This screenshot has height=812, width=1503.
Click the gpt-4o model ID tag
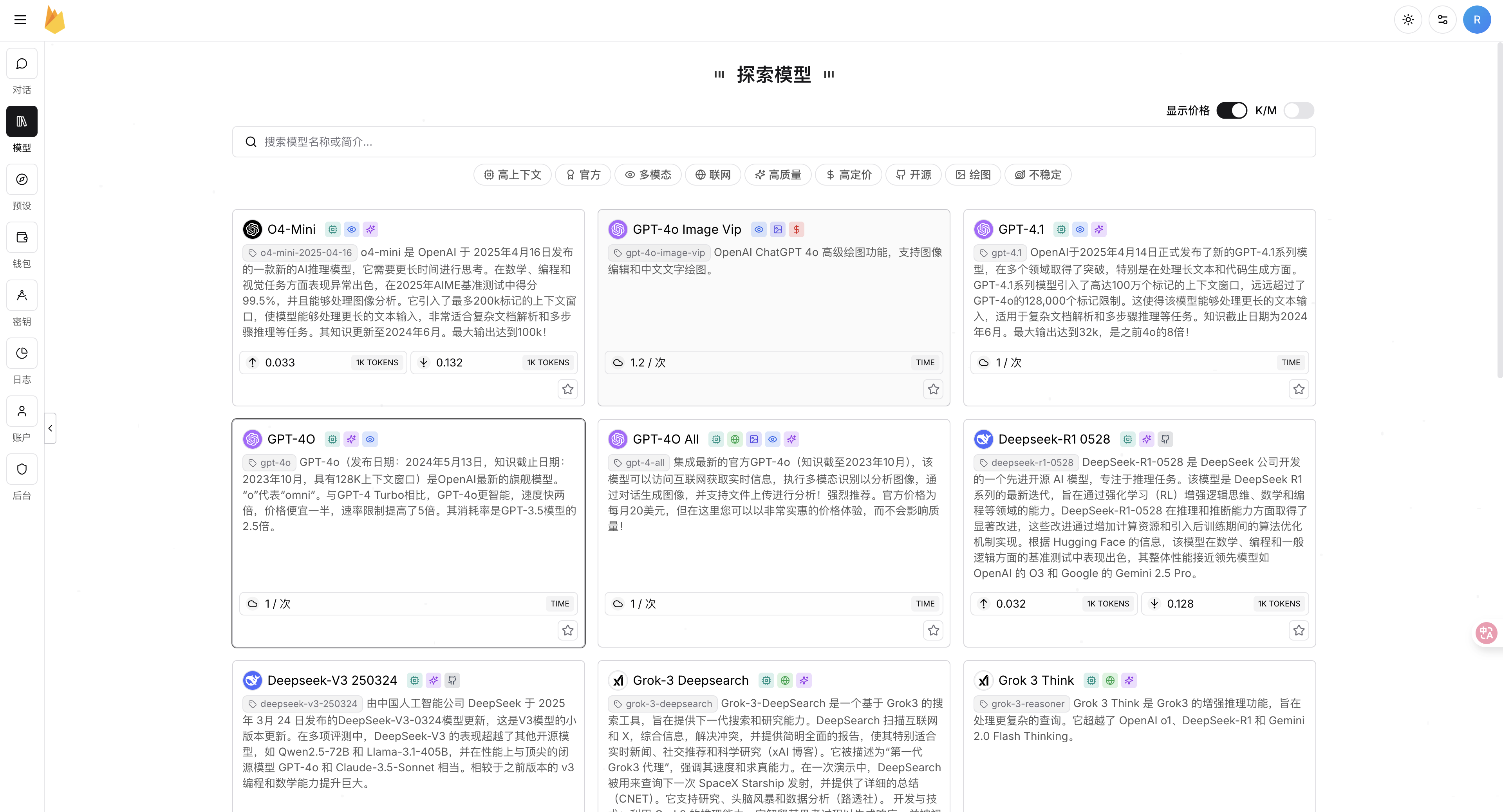[269, 463]
